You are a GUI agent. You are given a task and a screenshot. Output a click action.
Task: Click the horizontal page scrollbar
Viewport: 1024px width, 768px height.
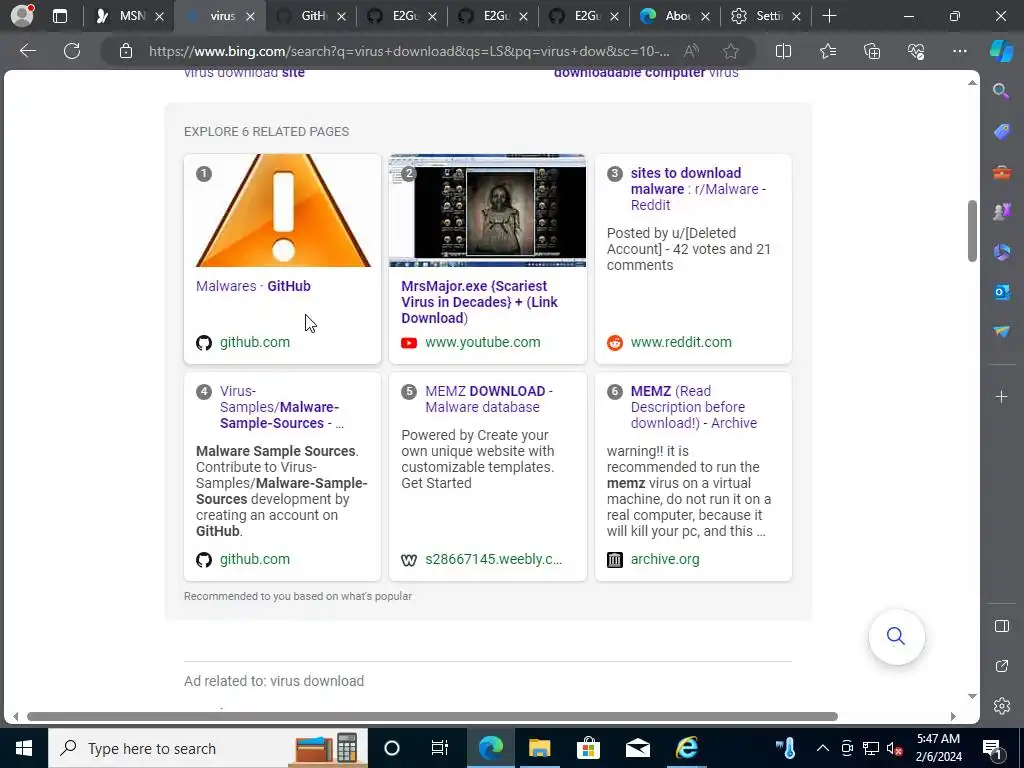click(432, 716)
